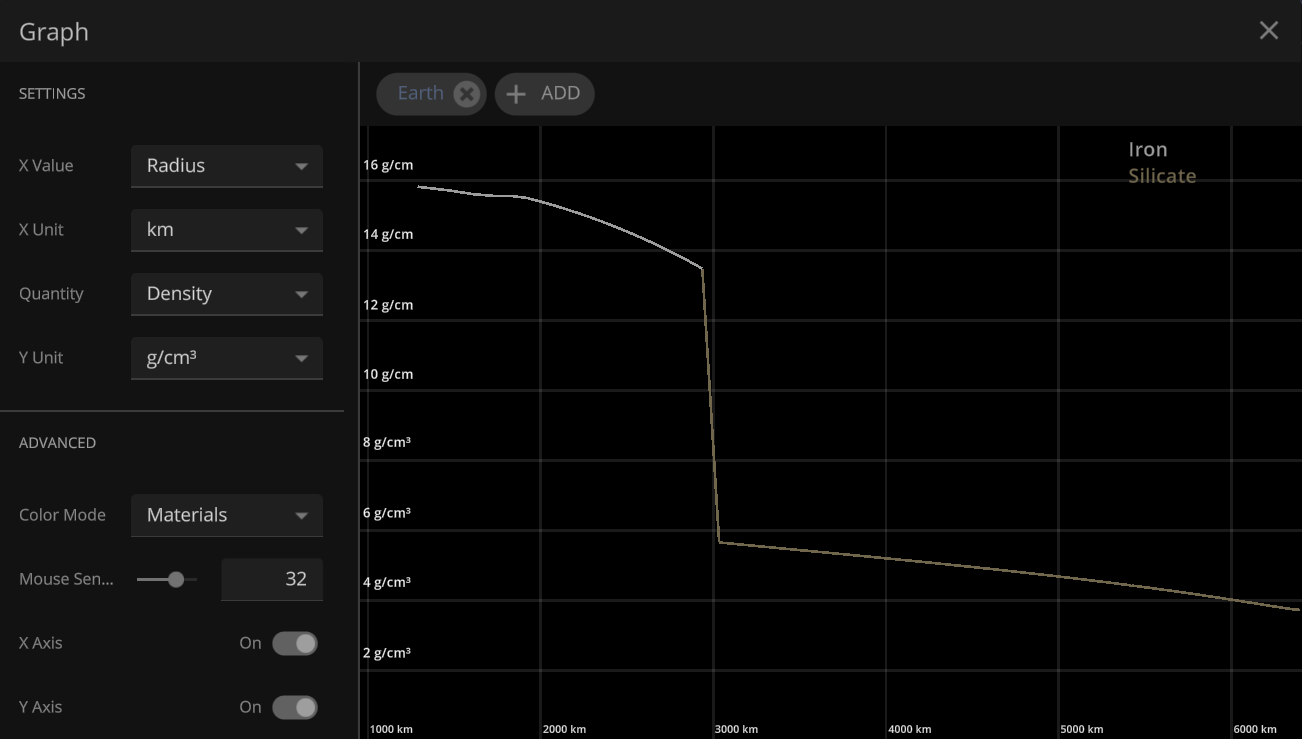Click the X Value setting label
Viewport: 1302px width, 739px height.
46,166
